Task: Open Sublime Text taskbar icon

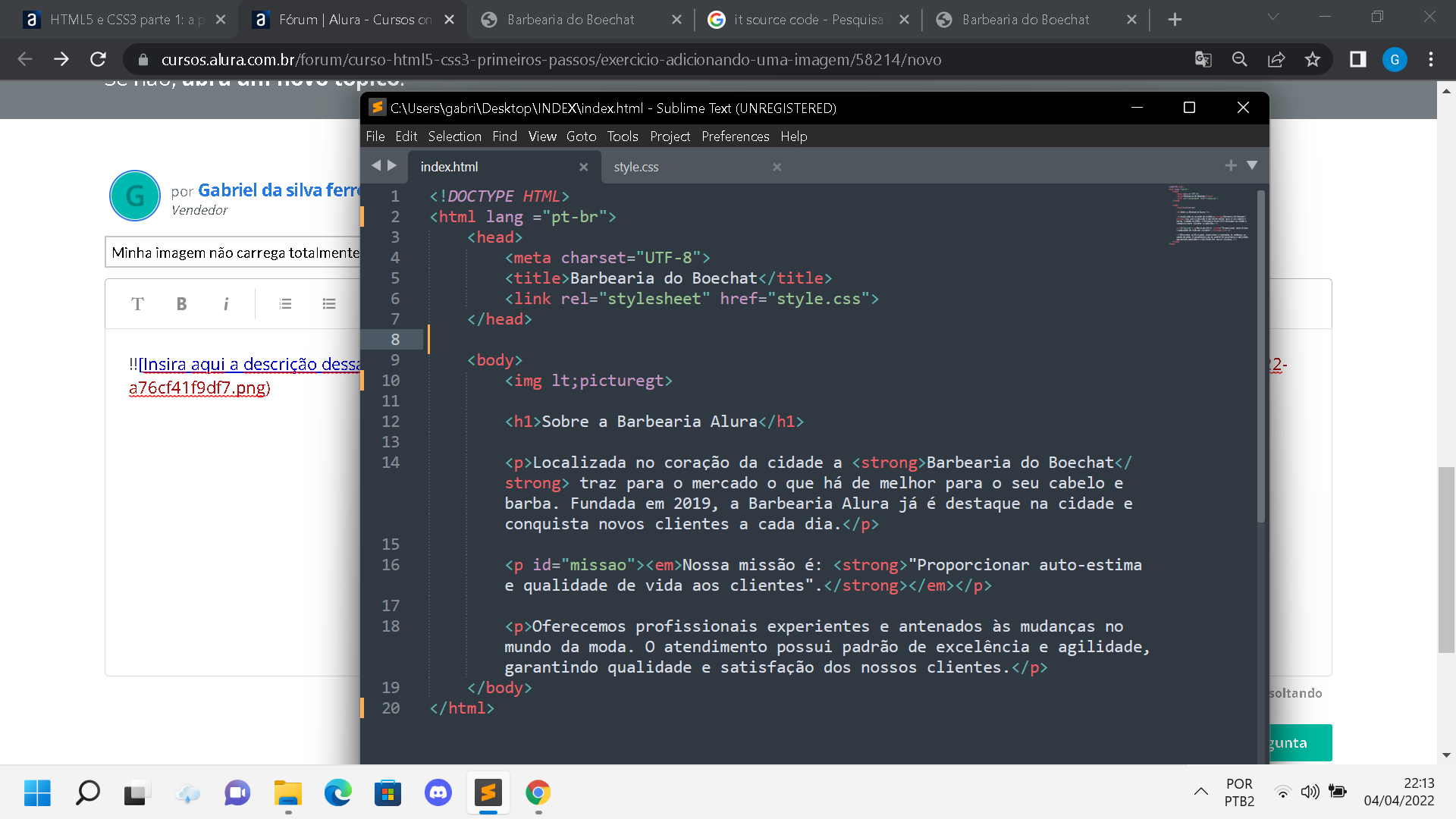Action: [x=488, y=793]
